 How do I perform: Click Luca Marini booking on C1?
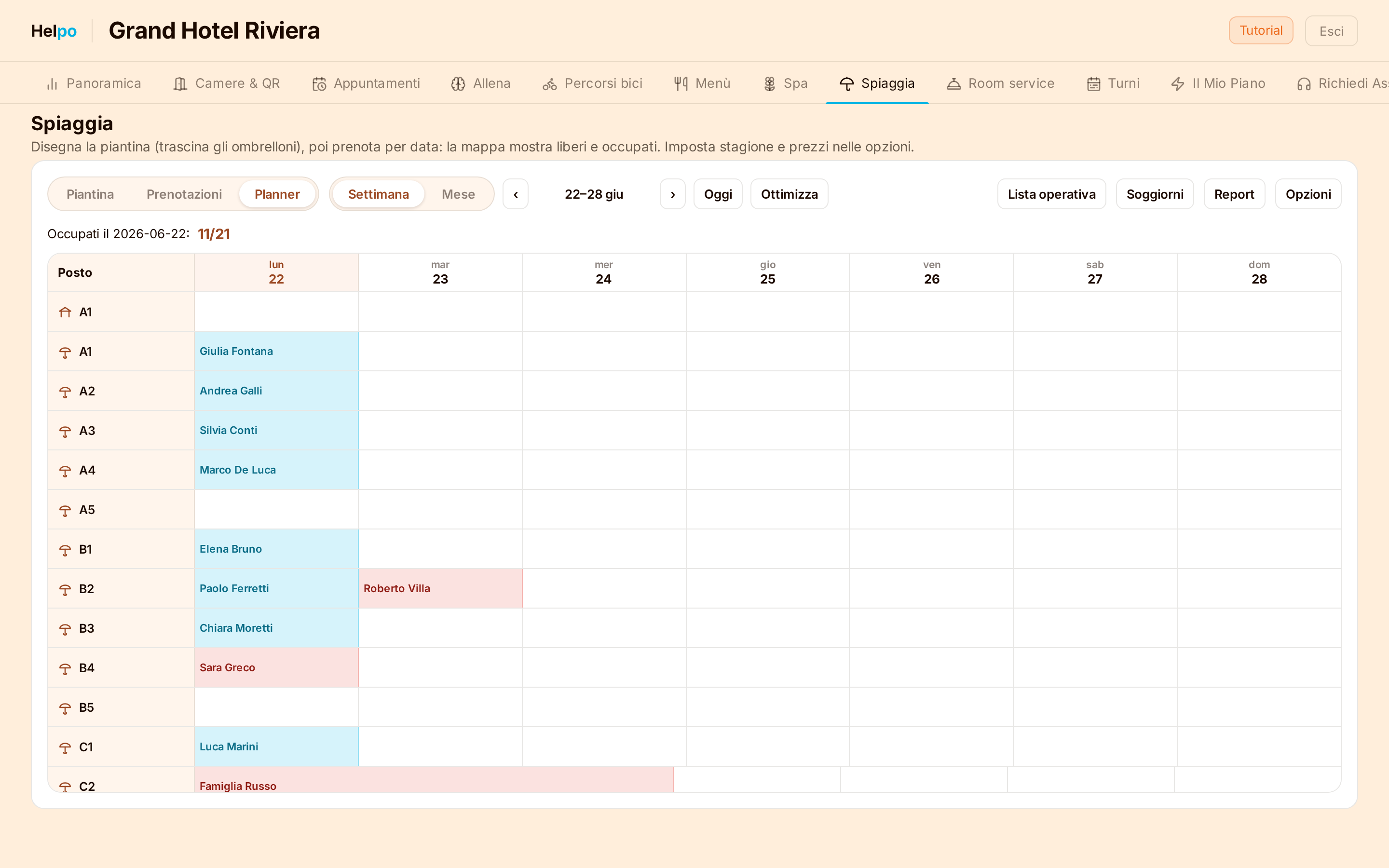(x=276, y=747)
